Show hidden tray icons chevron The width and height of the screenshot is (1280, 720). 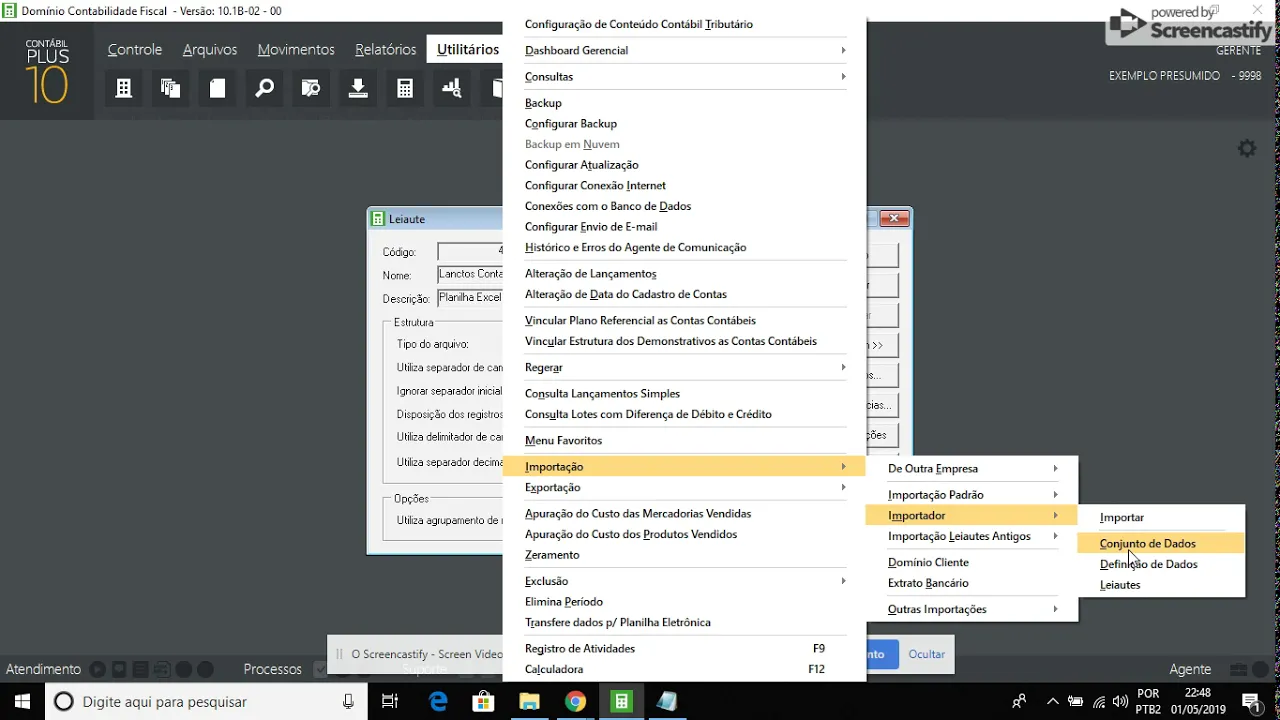(1052, 701)
